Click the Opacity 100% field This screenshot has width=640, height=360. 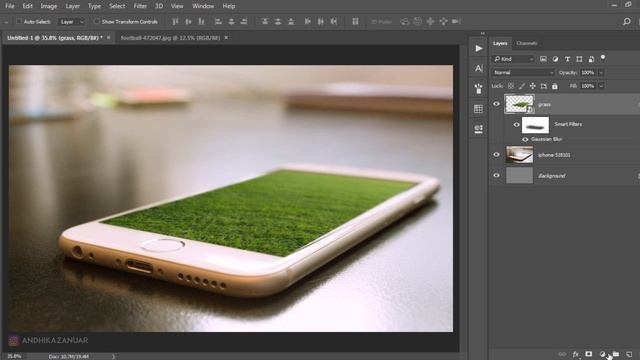[588, 73]
